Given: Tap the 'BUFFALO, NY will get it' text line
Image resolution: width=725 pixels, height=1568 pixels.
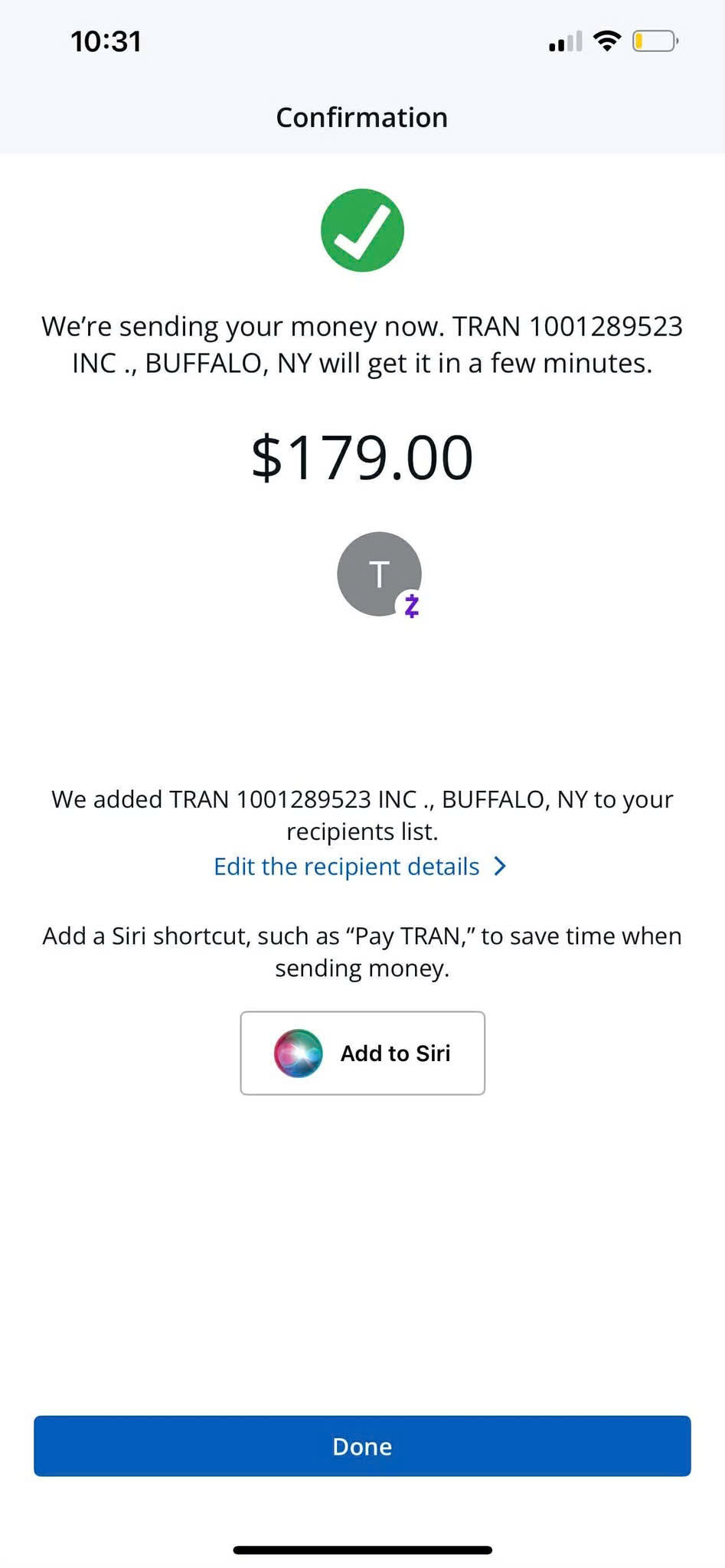Looking at the screenshot, I should (362, 363).
